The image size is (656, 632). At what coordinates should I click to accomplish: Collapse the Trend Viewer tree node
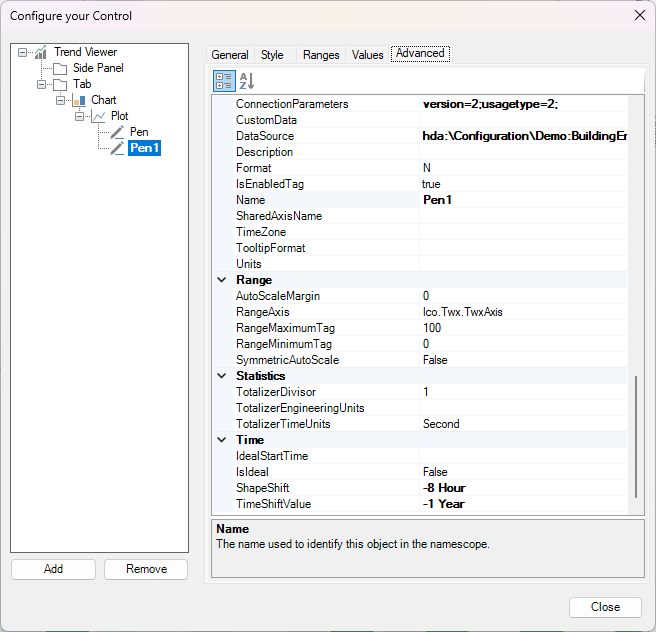tap(22, 52)
